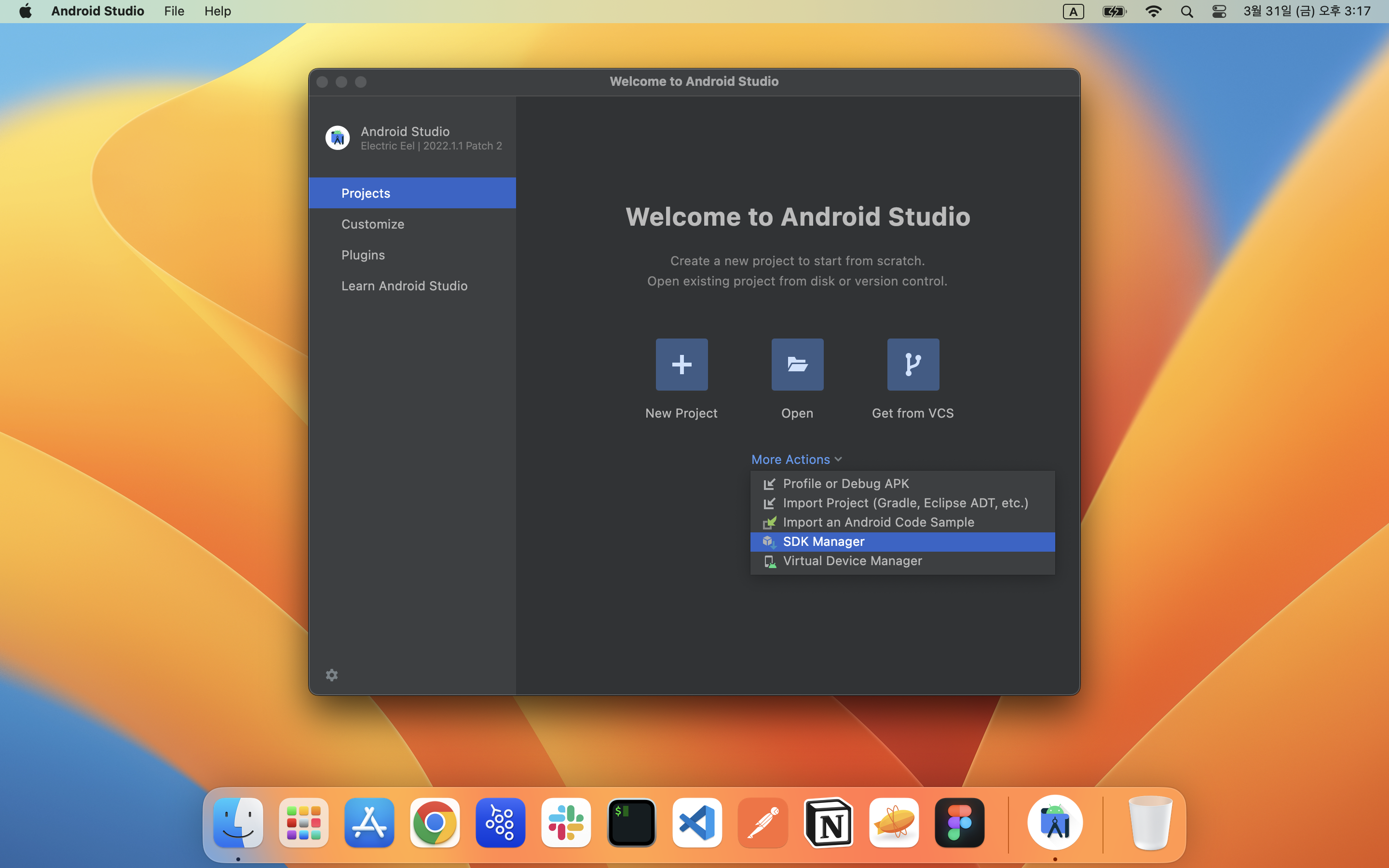Click the Open folder icon

point(797,365)
